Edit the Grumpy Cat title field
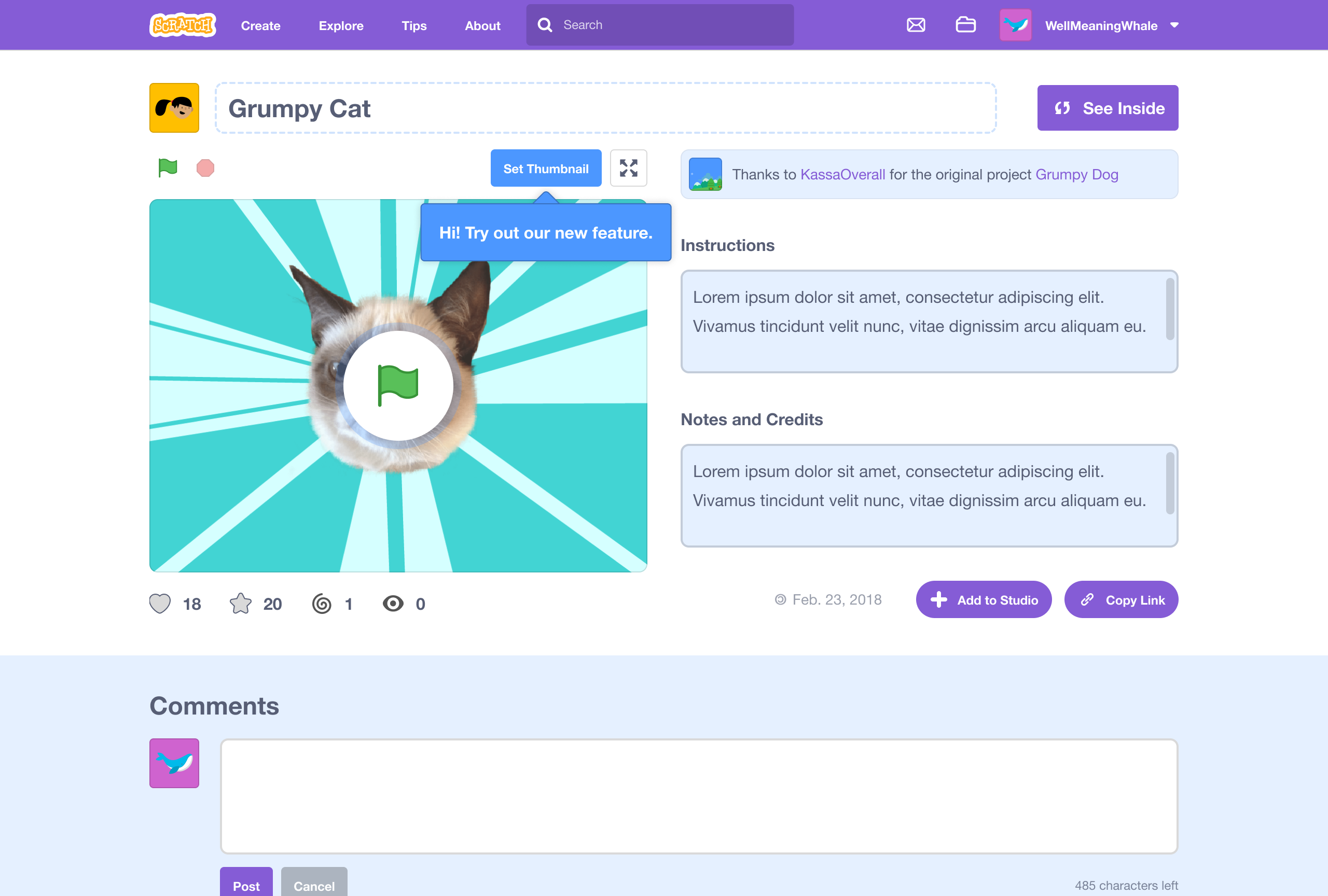 (606, 108)
